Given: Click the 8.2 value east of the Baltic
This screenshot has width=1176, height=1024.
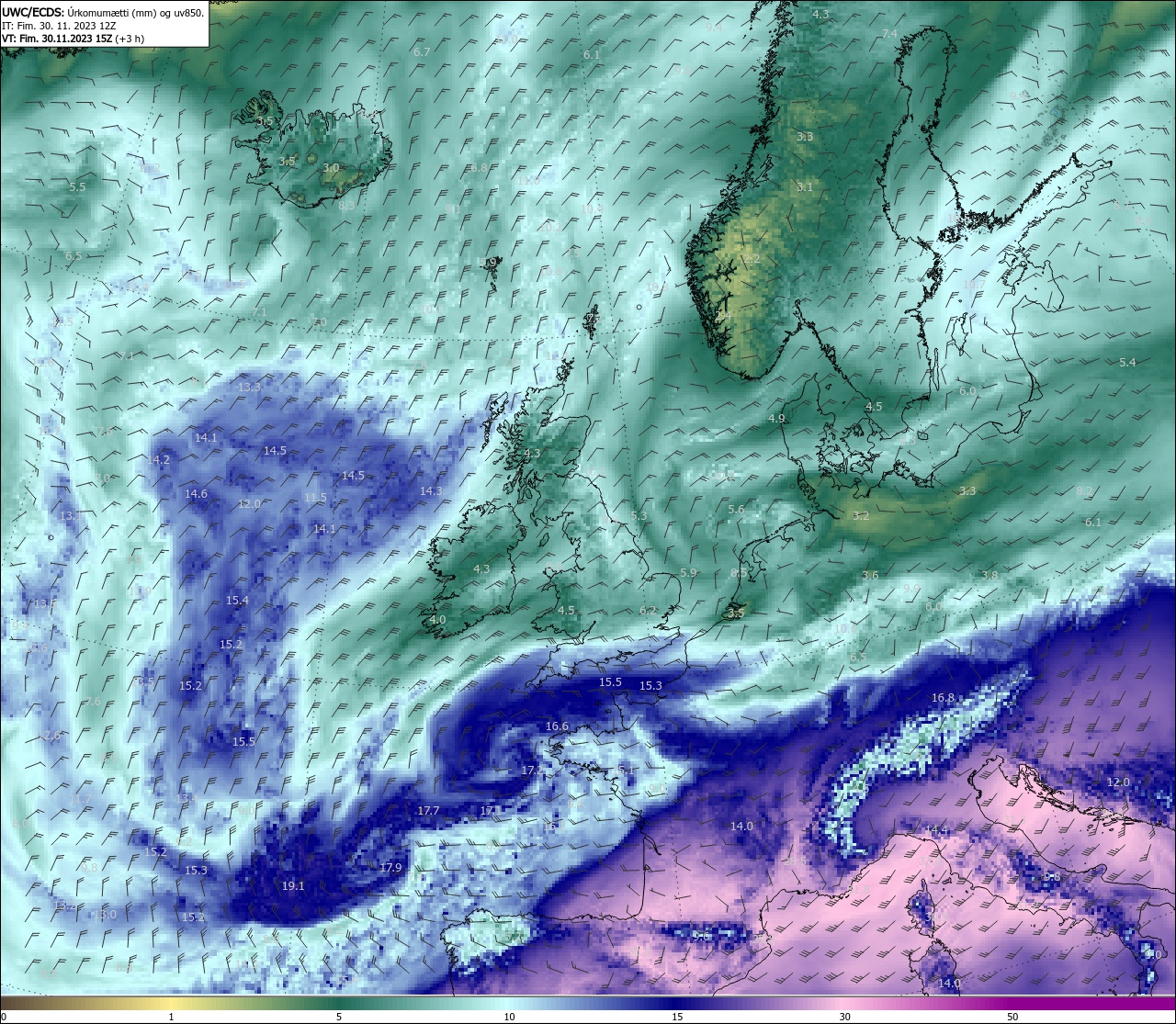Looking at the screenshot, I should point(1084,492).
